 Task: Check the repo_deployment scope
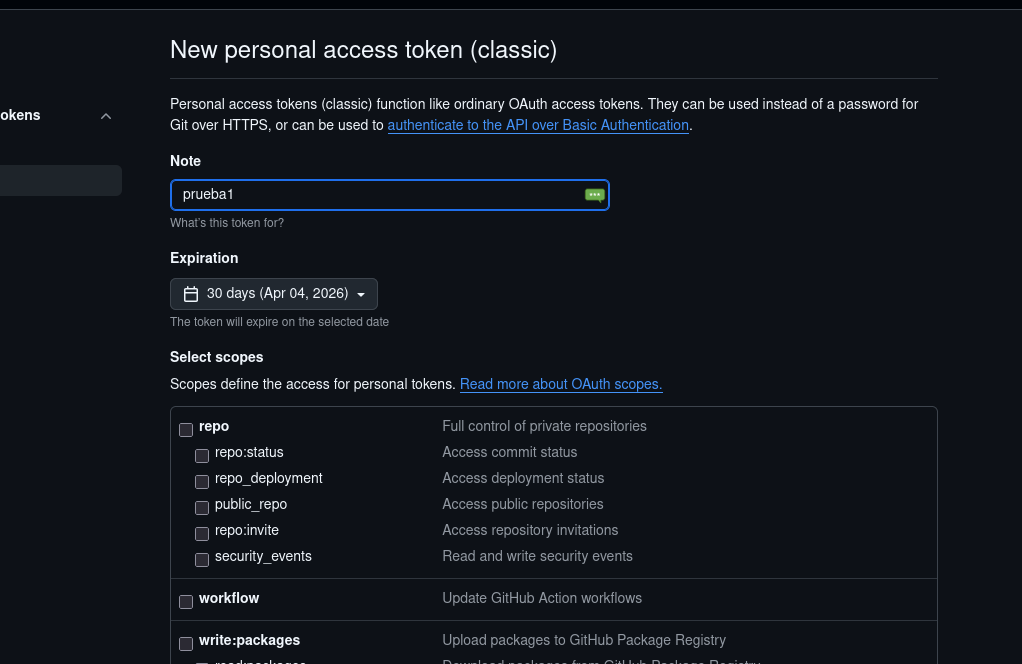(x=201, y=481)
